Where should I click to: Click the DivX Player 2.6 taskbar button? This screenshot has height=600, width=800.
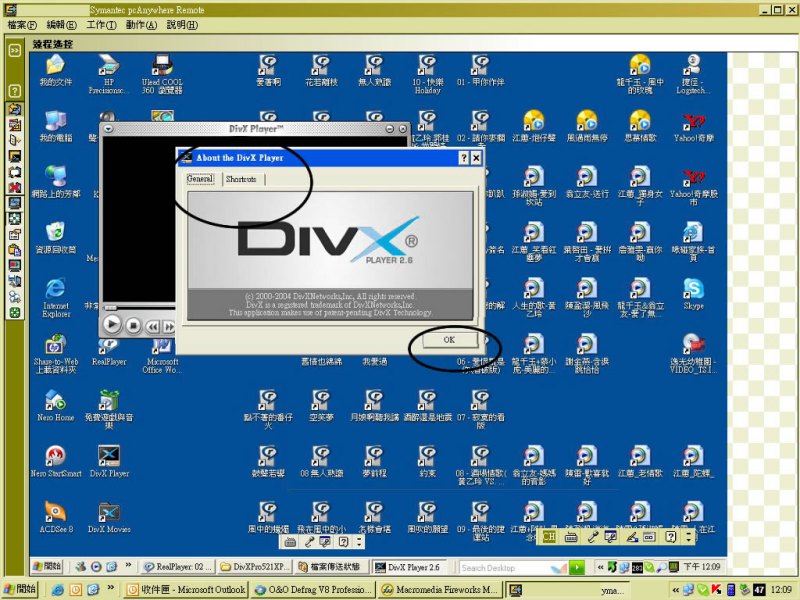click(408, 567)
